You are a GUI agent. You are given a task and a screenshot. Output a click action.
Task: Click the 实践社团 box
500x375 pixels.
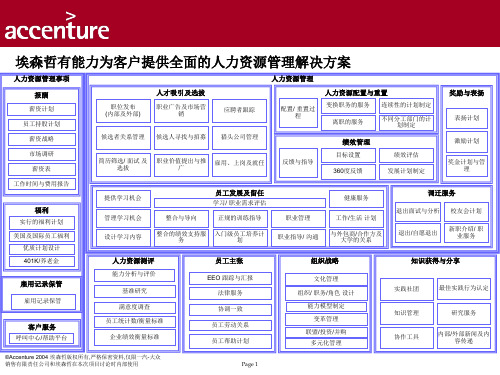click(407, 289)
